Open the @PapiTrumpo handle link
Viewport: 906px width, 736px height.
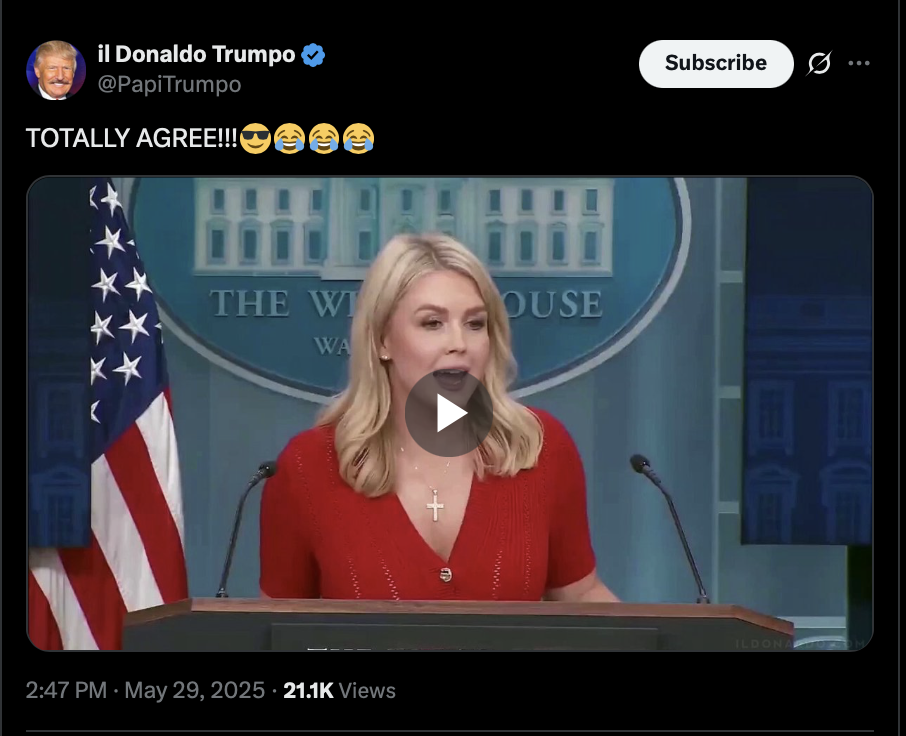169,84
